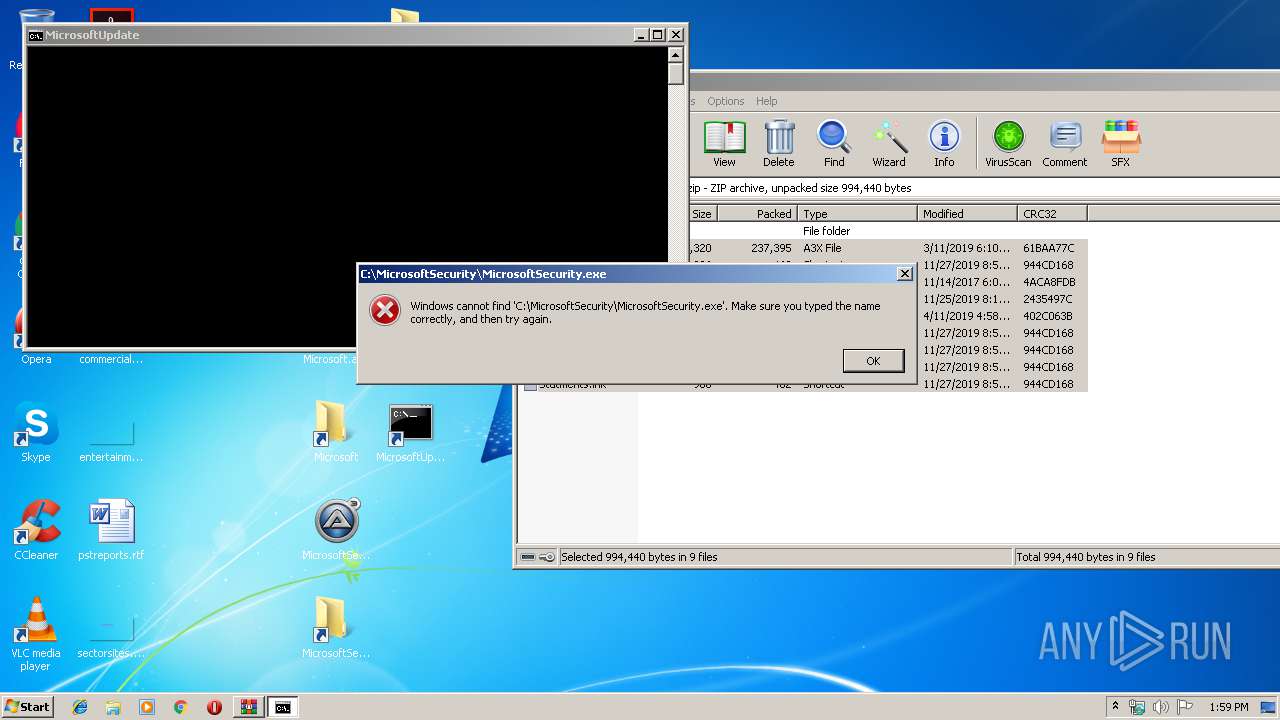This screenshot has width=1280, height=720.
Task: Launch Internet Explorer from the taskbar
Action: pos(80,707)
